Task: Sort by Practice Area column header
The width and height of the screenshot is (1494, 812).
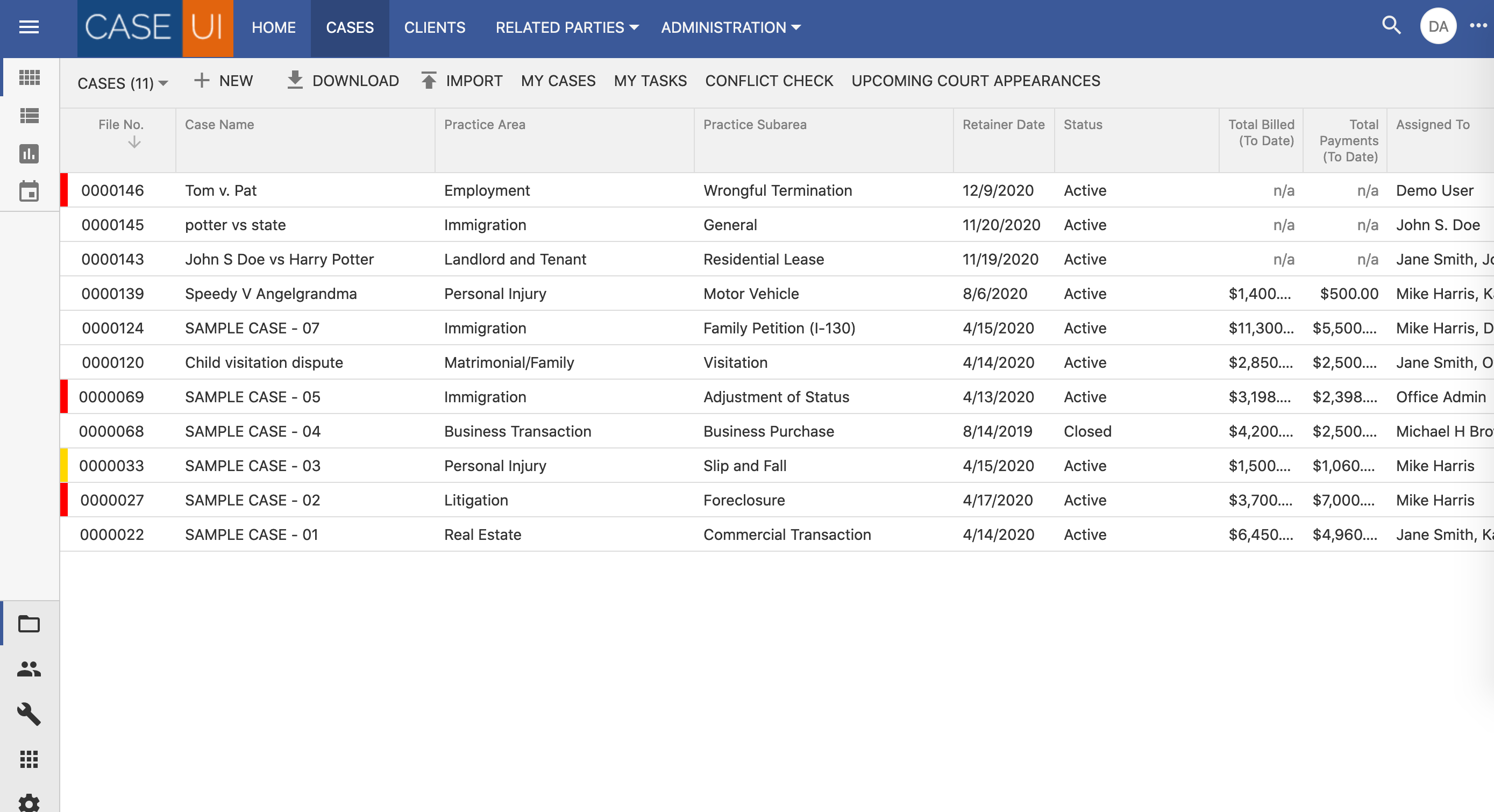Action: [x=484, y=124]
